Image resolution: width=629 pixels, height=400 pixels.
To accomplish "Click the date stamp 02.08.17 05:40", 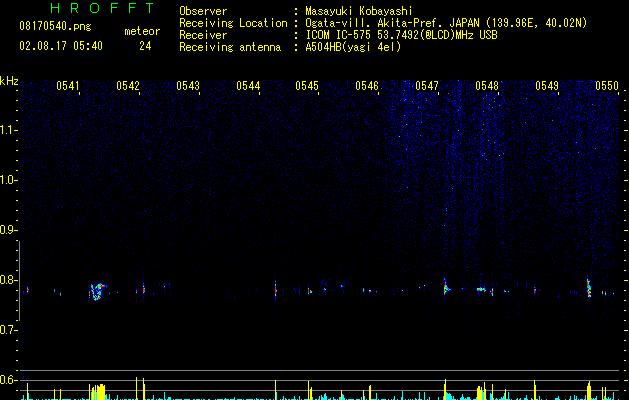I will [61, 46].
